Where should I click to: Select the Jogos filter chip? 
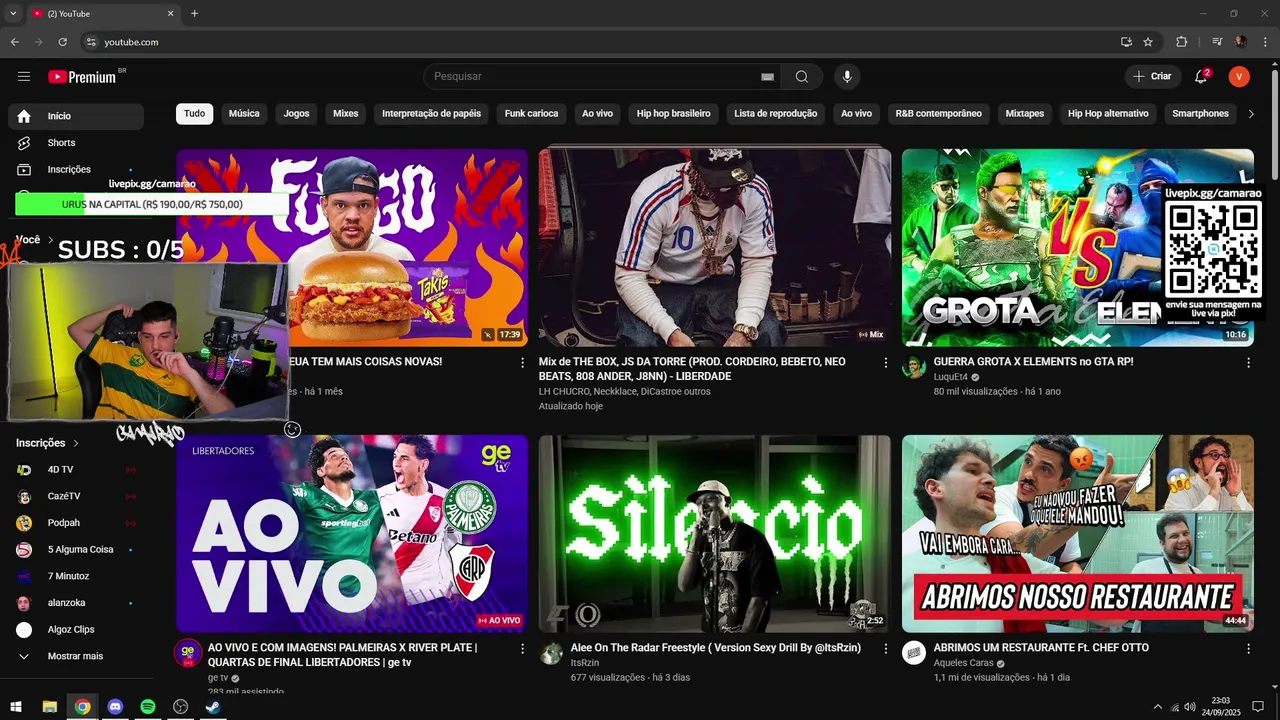click(x=296, y=114)
